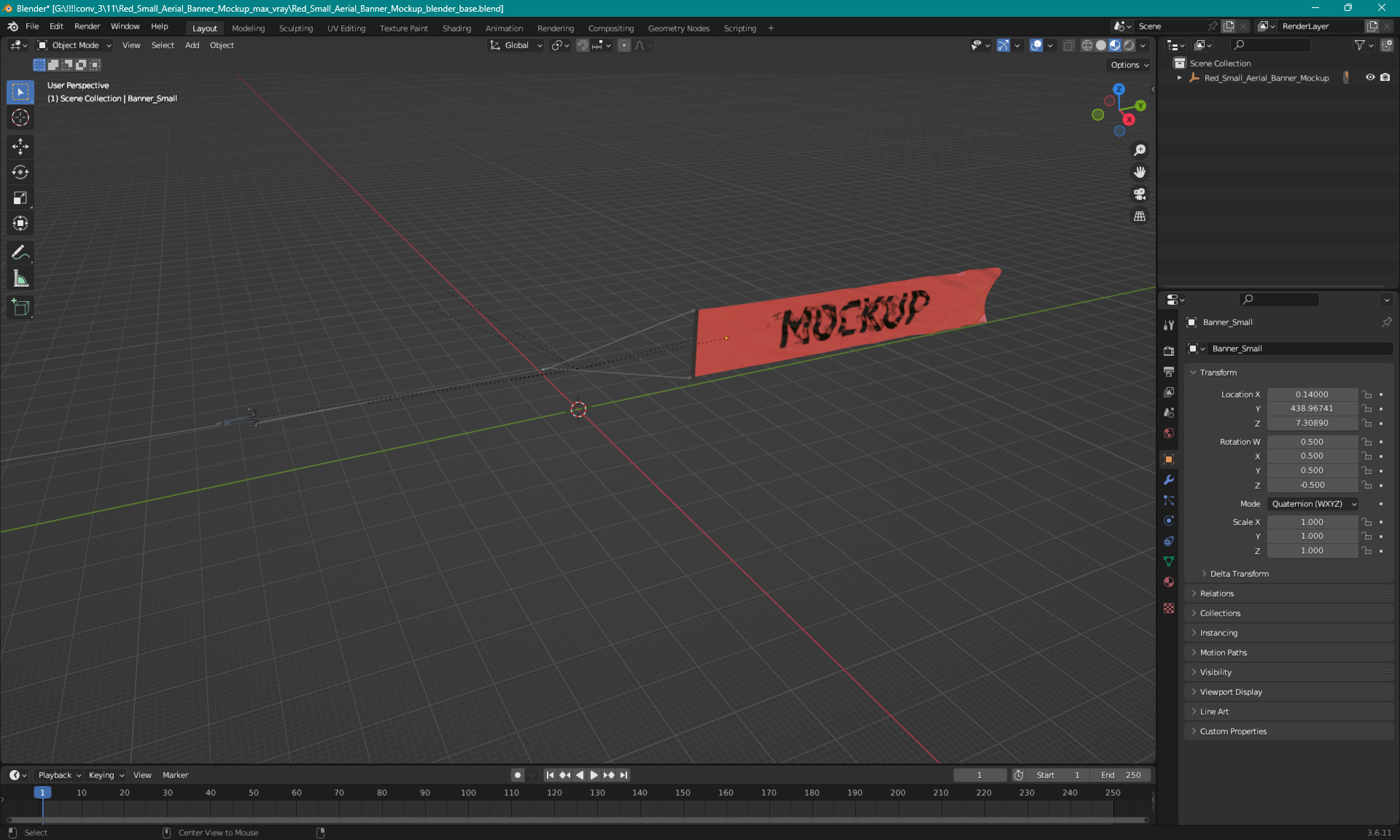1400x840 pixels.
Task: Open the File menu
Action: tap(32, 26)
